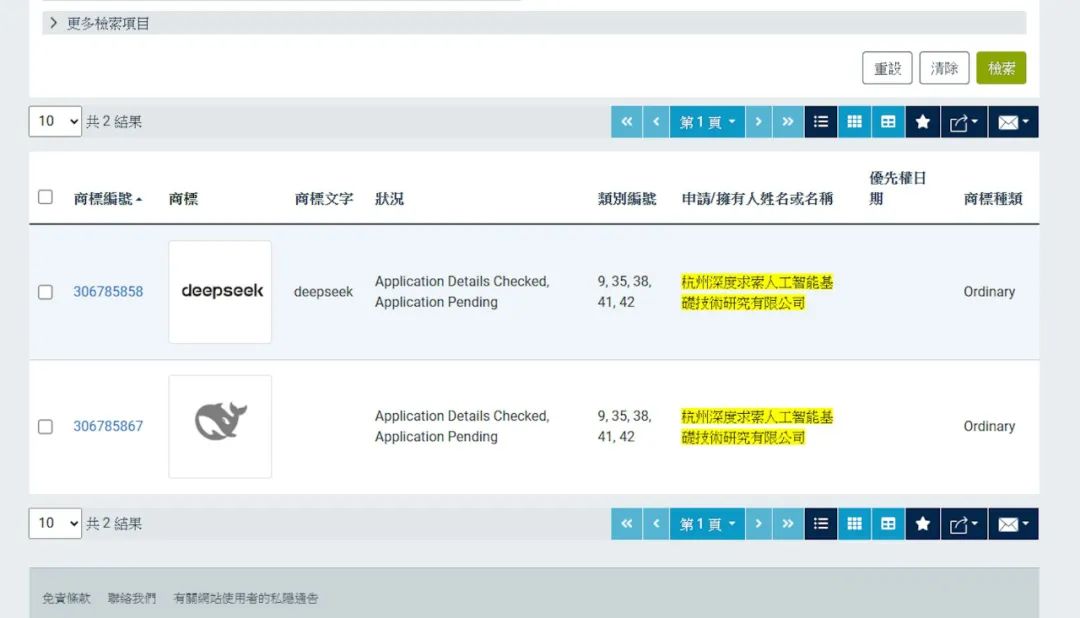The image size is (1080, 618).
Task: Open trademark number 306785867 link
Action: (108, 426)
